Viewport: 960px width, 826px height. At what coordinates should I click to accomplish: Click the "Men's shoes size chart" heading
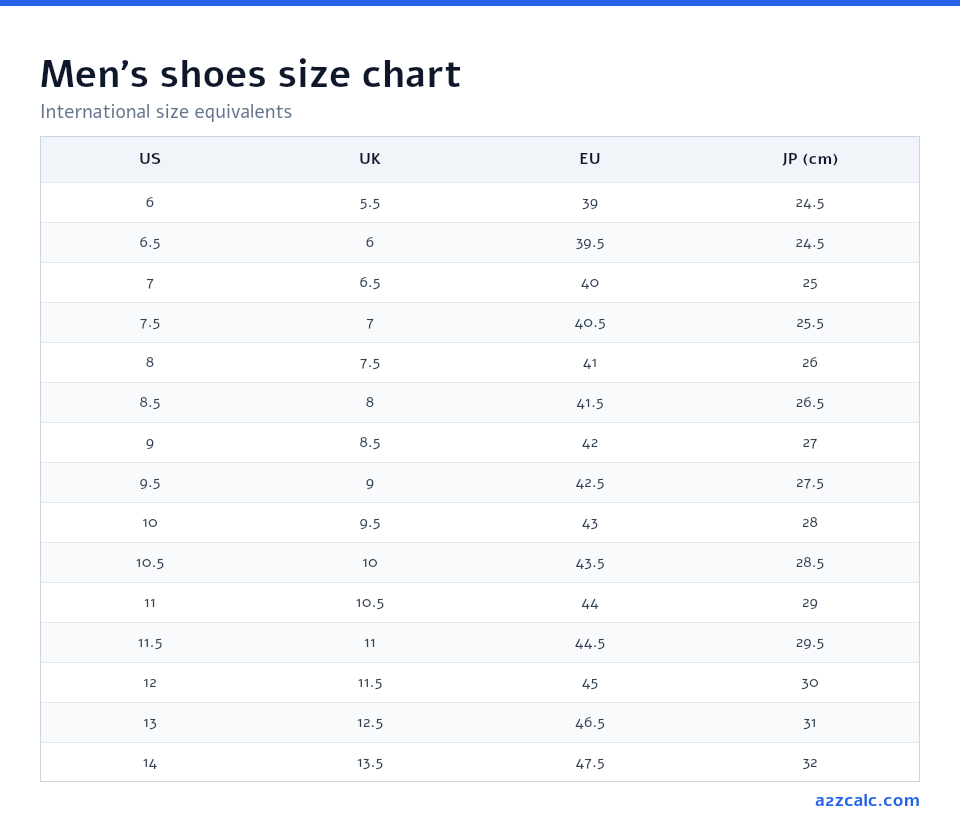[x=250, y=74]
